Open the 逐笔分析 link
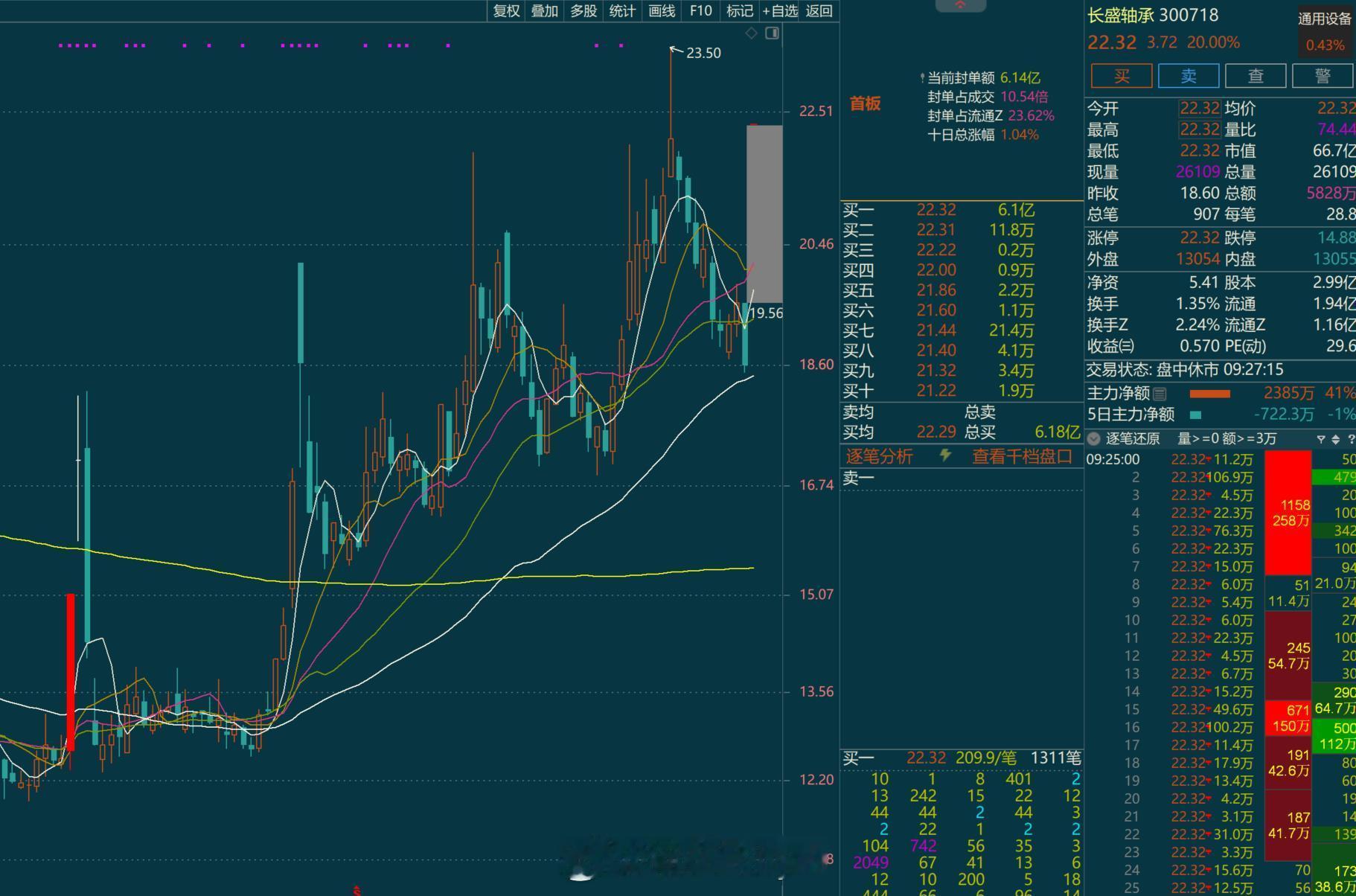The image size is (1356, 896). [x=879, y=456]
